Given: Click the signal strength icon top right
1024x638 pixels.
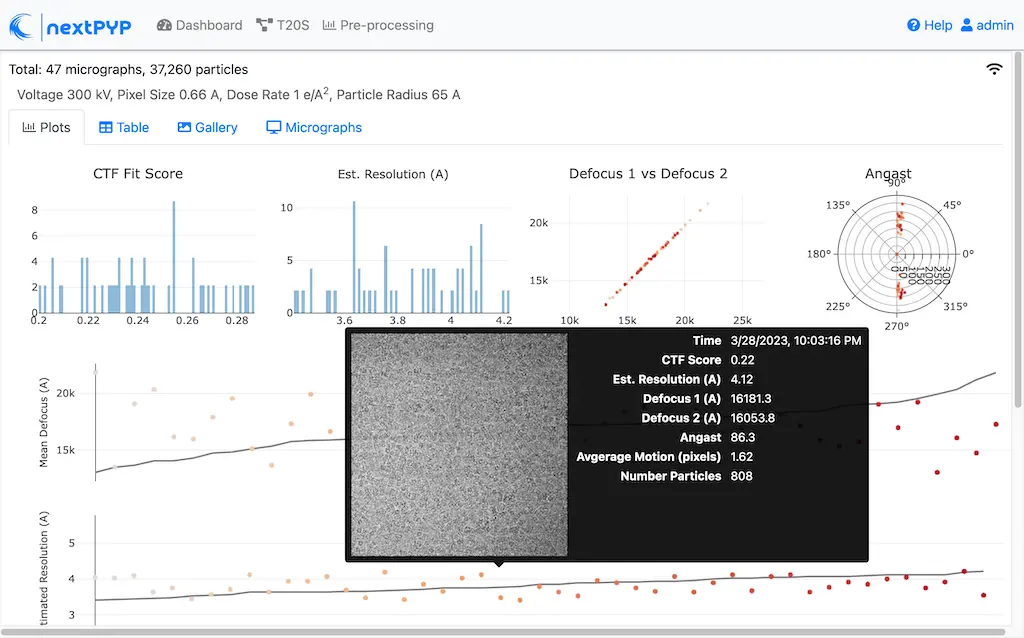Looking at the screenshot, I should [x=994, y=68].
